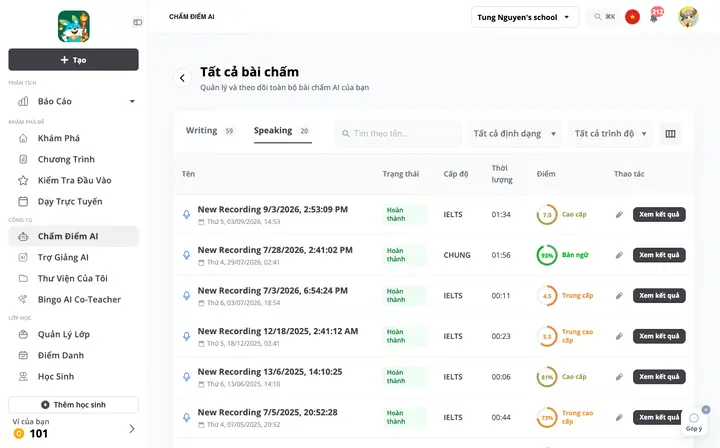
Task: Expand the Ví của bạn wallet chevron
Action: (132, 429)
